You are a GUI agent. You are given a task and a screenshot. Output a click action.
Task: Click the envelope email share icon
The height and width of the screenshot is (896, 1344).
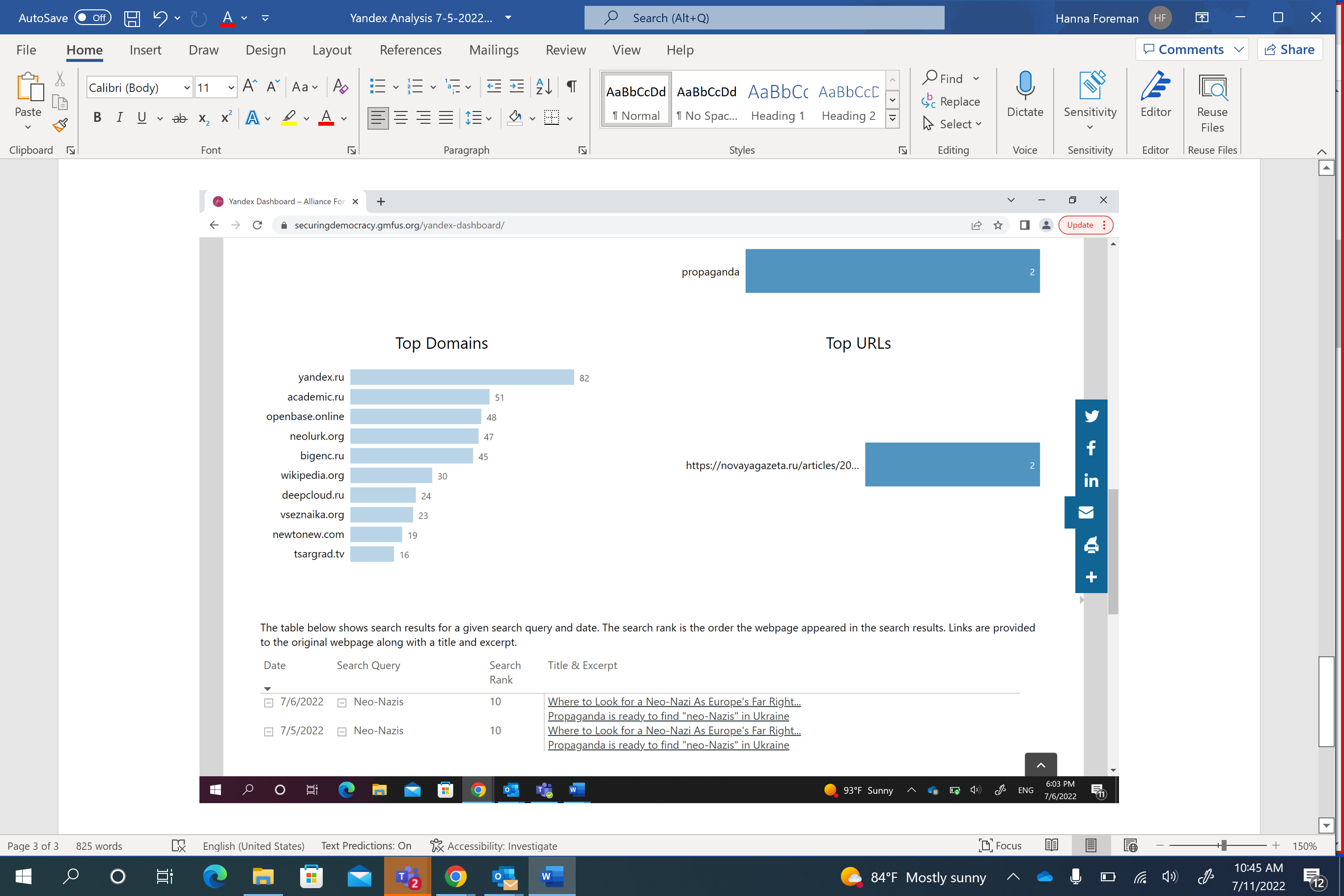tap(1086, 512)
